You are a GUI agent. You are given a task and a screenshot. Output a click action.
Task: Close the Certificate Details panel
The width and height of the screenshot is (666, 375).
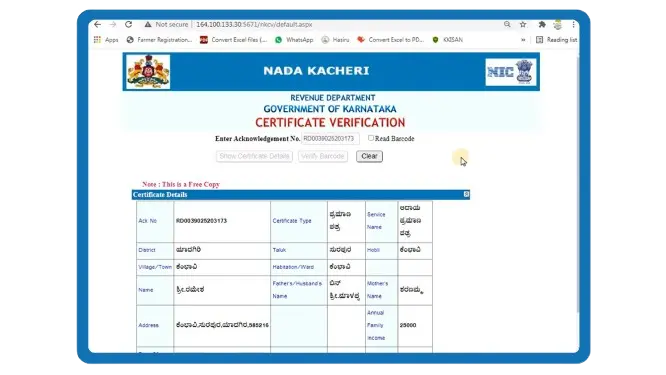466,194
